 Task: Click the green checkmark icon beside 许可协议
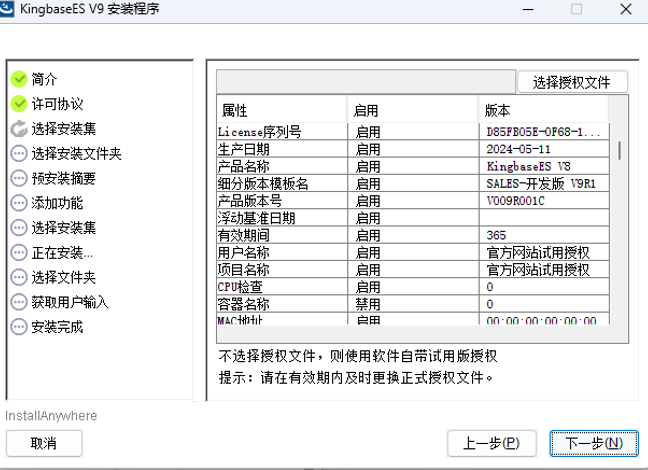pyautogui.click(x=19, y=104)
